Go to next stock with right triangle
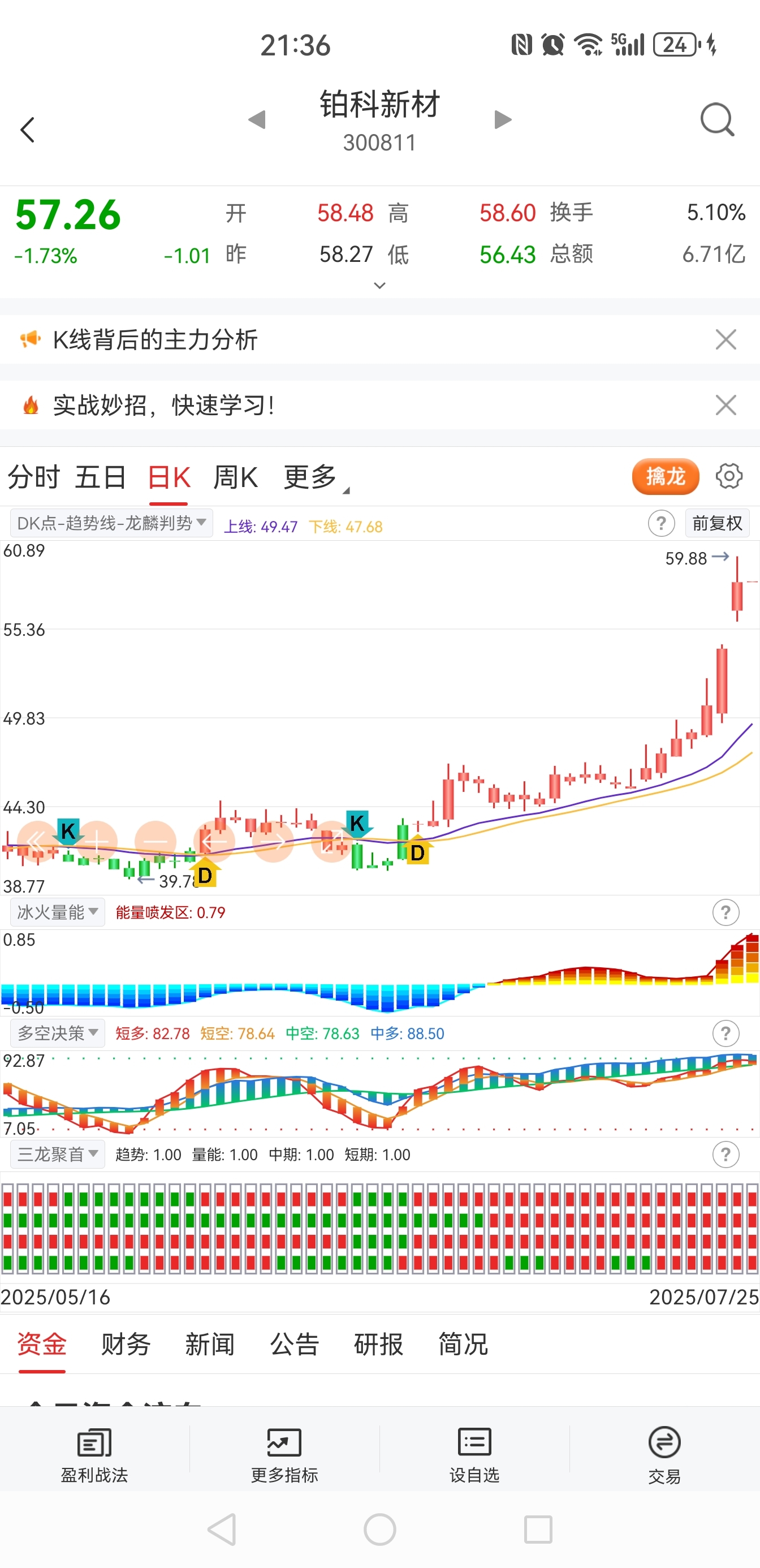Screen dimensions: 760x1568 (x=503, y=119)
